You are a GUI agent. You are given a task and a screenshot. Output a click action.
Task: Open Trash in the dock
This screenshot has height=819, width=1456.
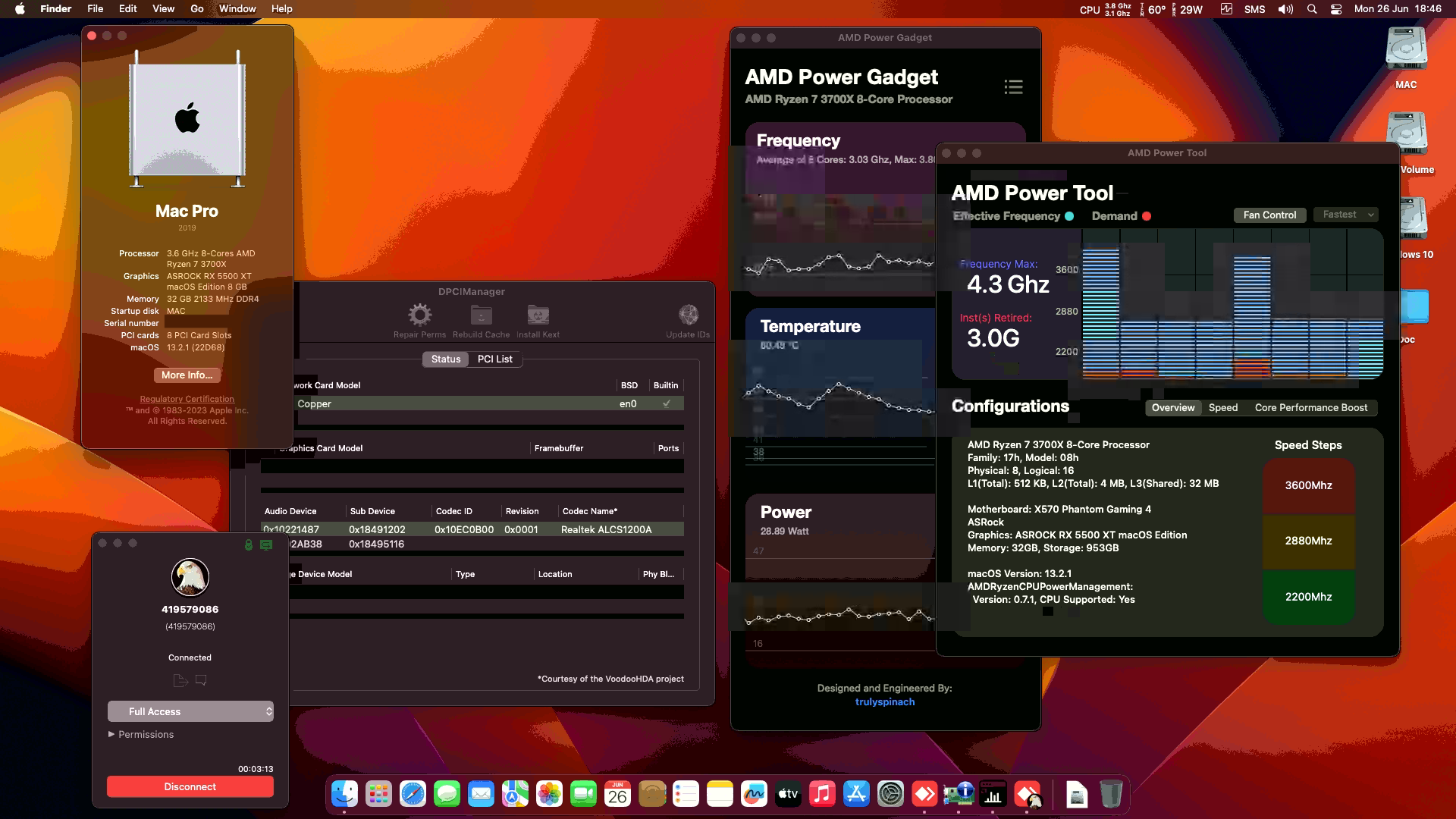click(1110, 794)
